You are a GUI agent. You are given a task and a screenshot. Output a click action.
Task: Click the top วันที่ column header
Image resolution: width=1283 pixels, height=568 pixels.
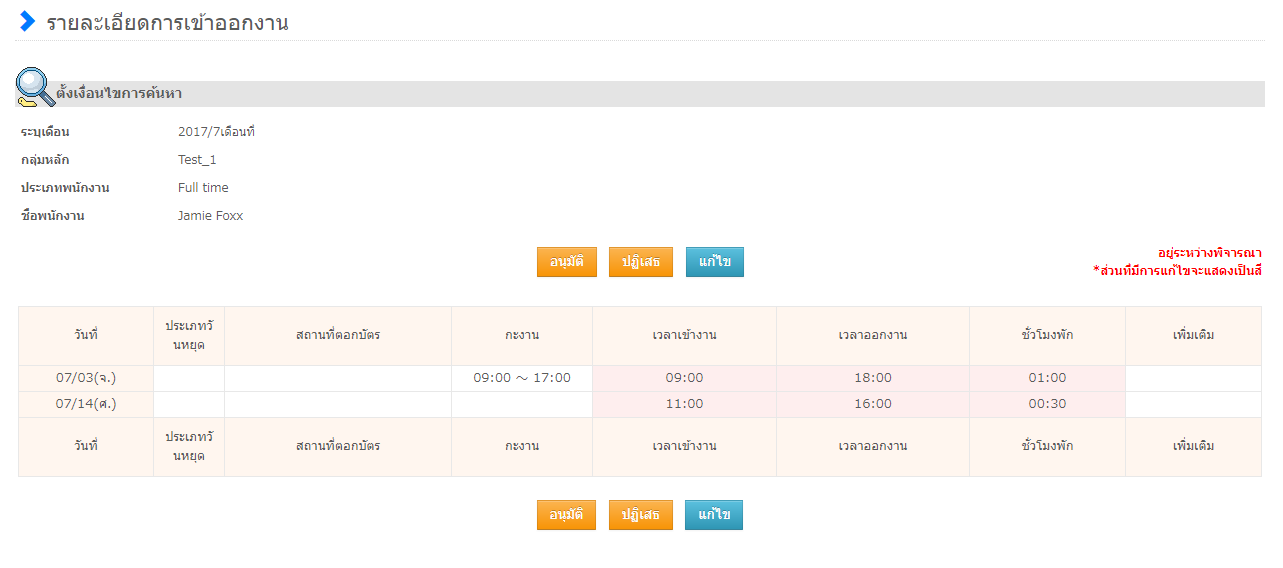click(x=86, y=335)
